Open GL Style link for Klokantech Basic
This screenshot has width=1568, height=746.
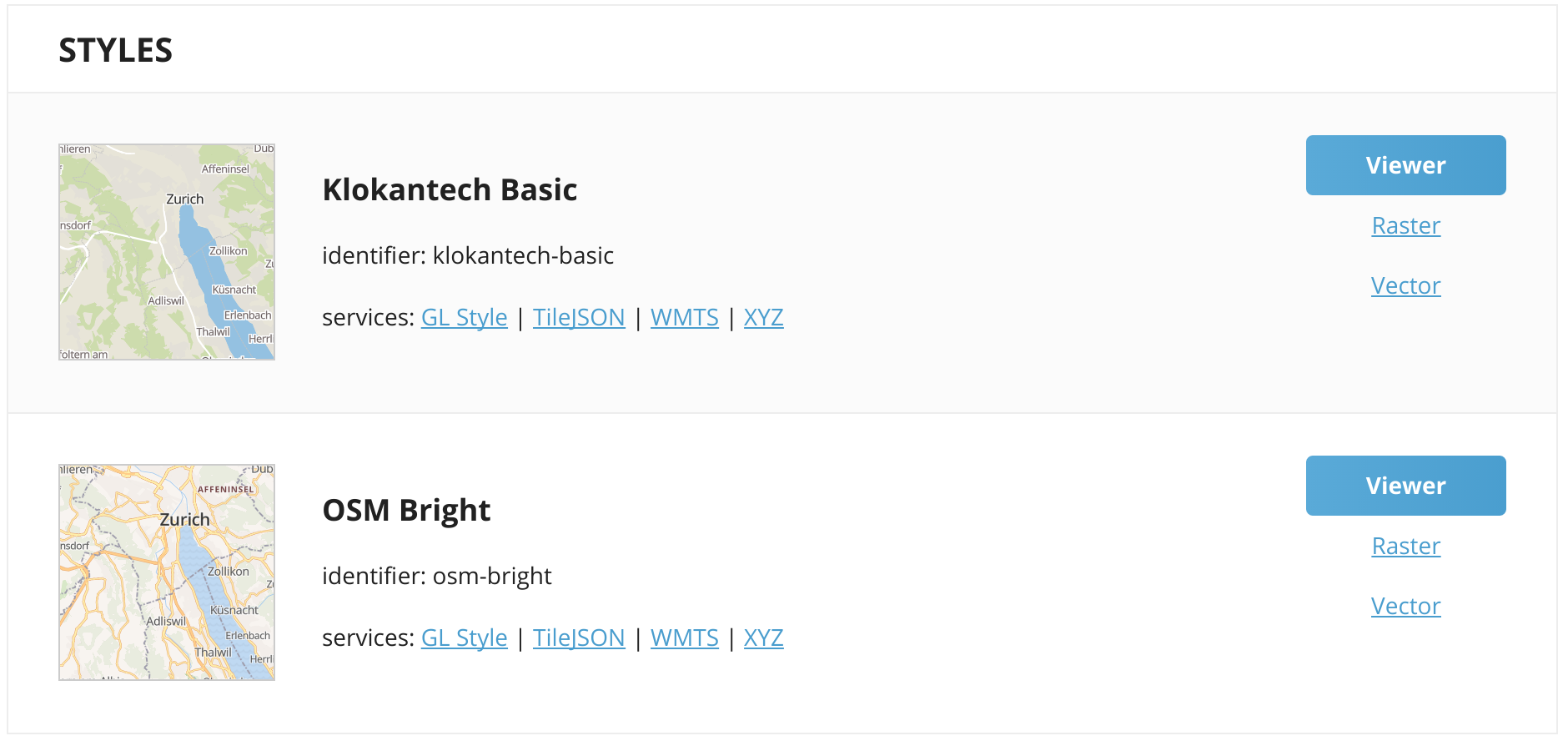point(464,317)
